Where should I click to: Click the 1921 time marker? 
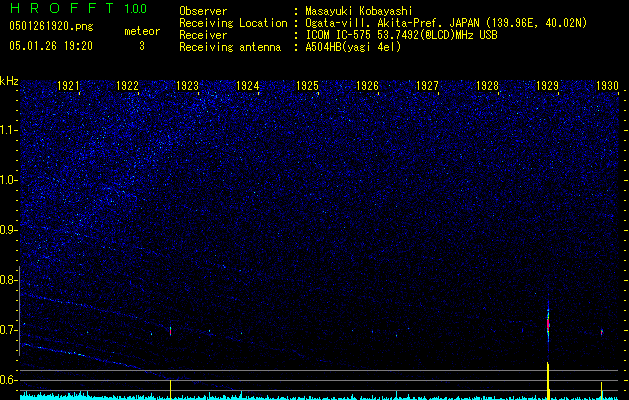(x=69, y=85)
